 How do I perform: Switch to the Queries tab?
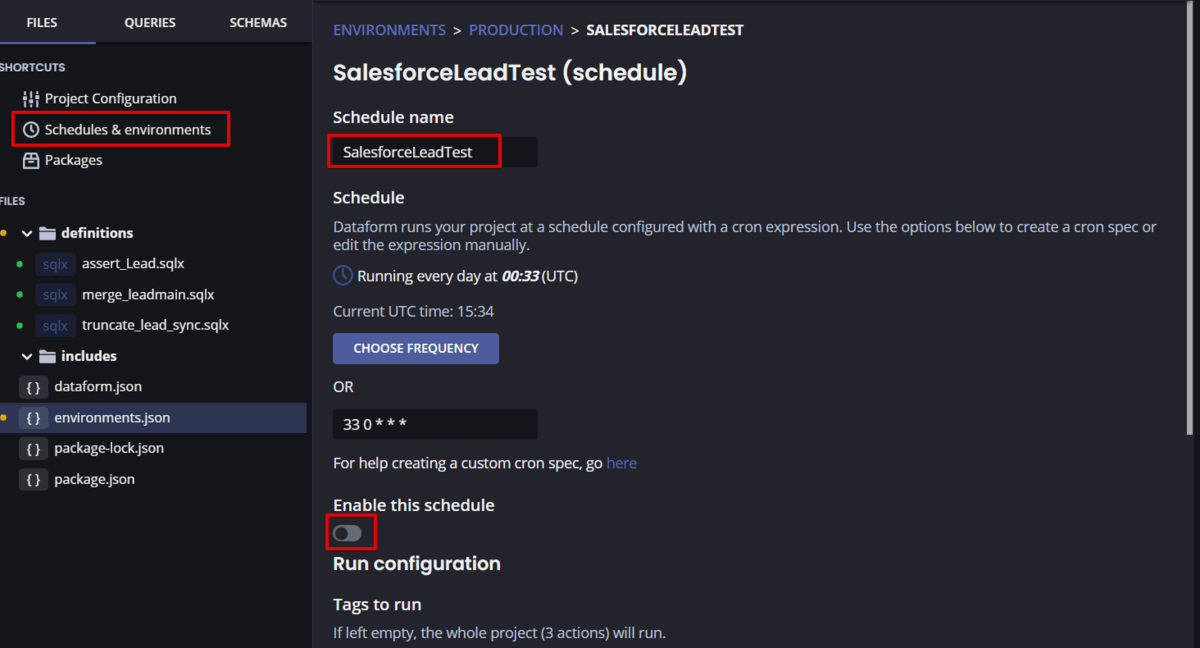[x=150, y=22]
